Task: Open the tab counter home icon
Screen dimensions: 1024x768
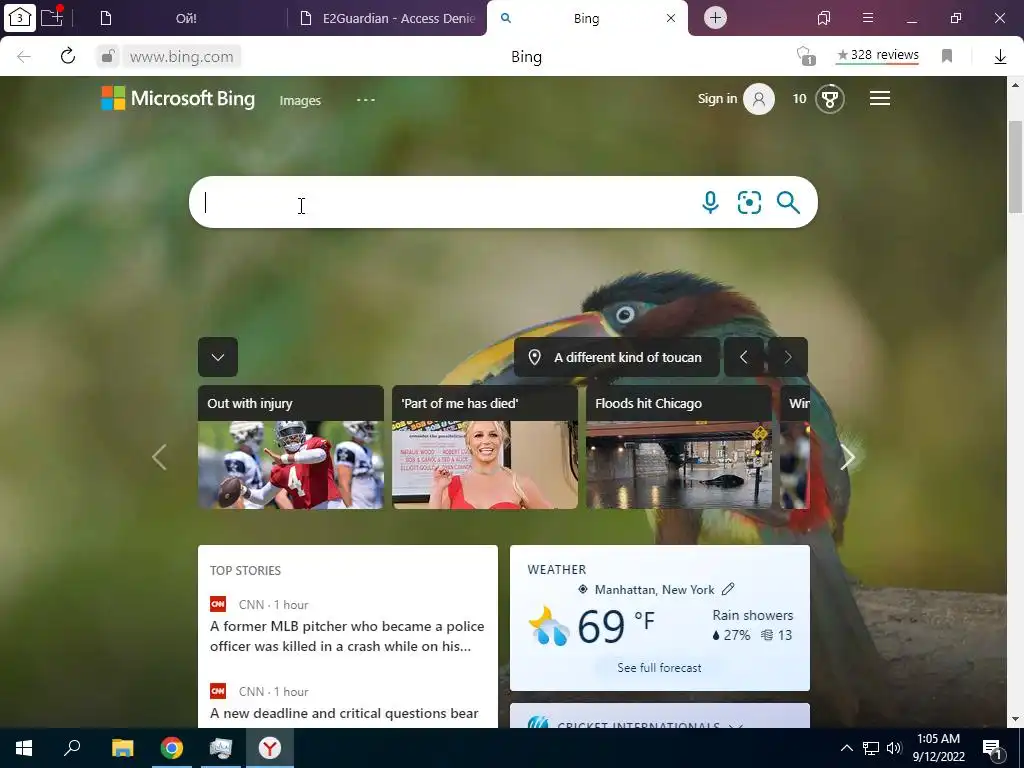Action: 20,18
